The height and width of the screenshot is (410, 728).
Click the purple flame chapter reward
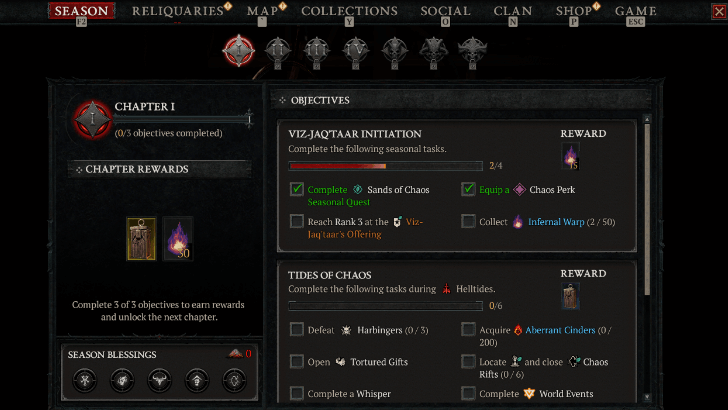[178, 238]
